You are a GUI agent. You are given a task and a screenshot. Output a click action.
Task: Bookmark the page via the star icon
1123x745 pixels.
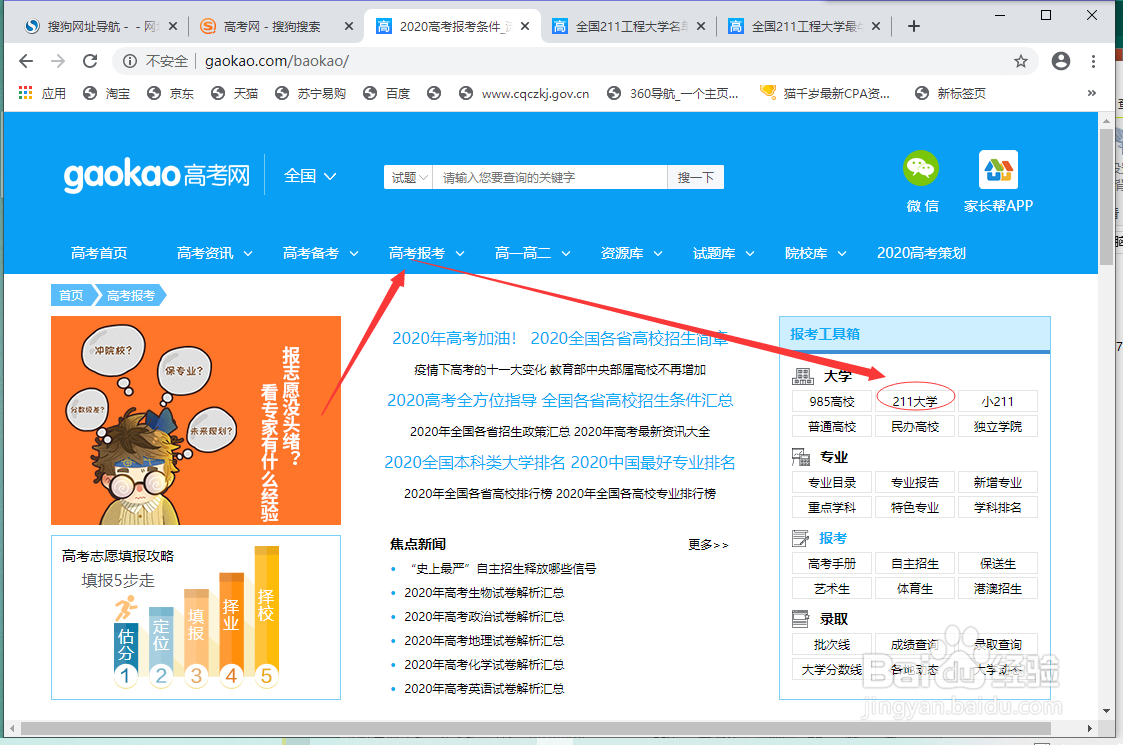pyautogui.click(x=1020, y=61)
